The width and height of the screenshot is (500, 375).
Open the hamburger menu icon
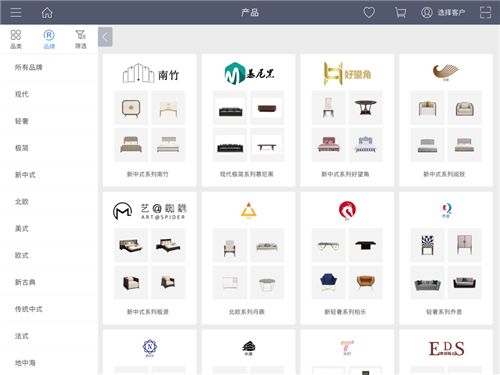pyautogui.click(x=16, y=13)
